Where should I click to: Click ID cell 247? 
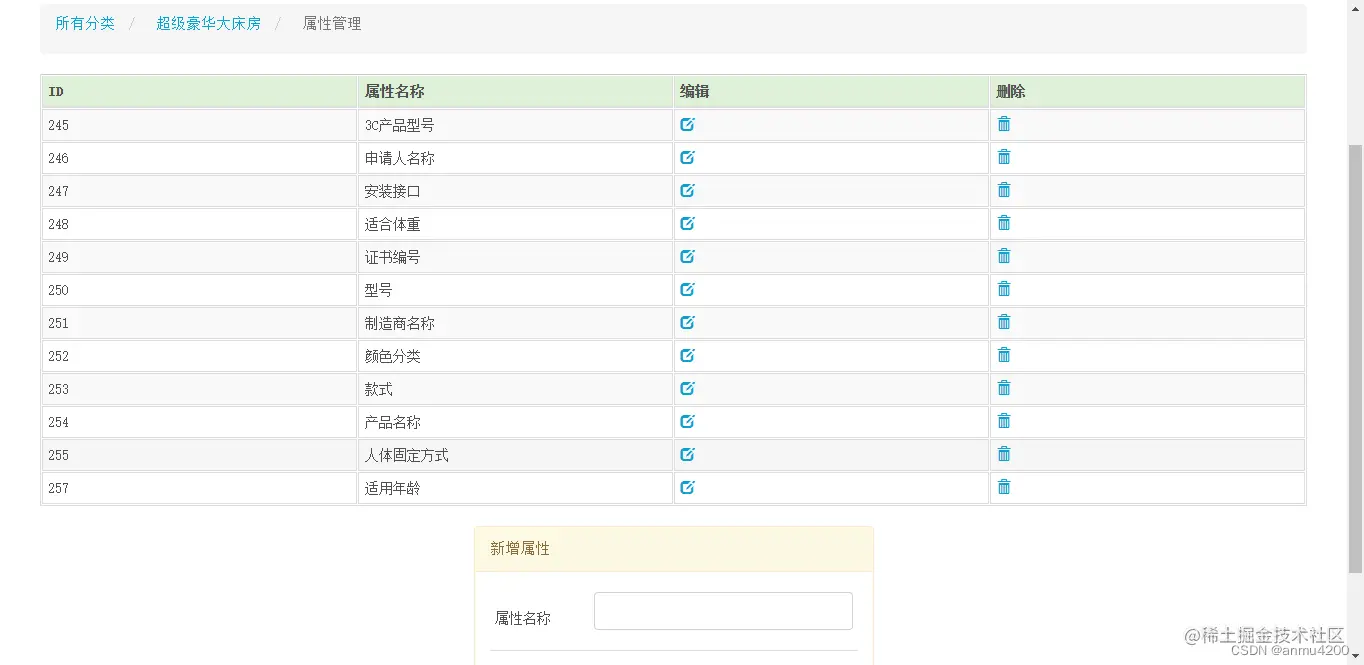coord(200,191)
